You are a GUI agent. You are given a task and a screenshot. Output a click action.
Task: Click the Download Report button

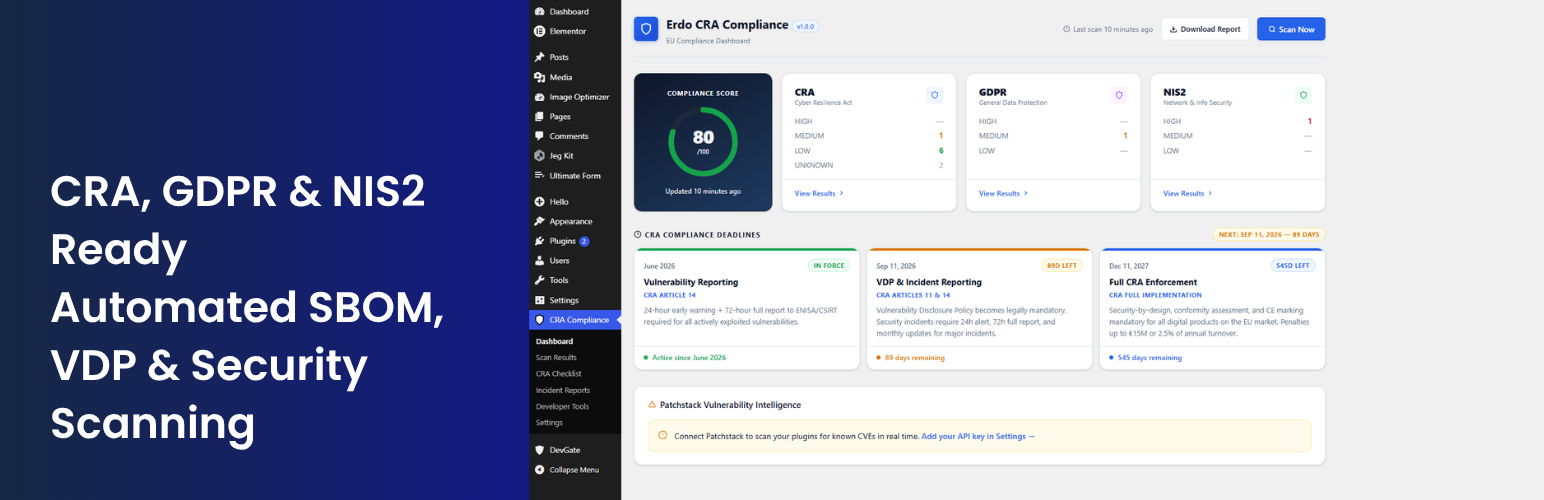[1205, 29]
